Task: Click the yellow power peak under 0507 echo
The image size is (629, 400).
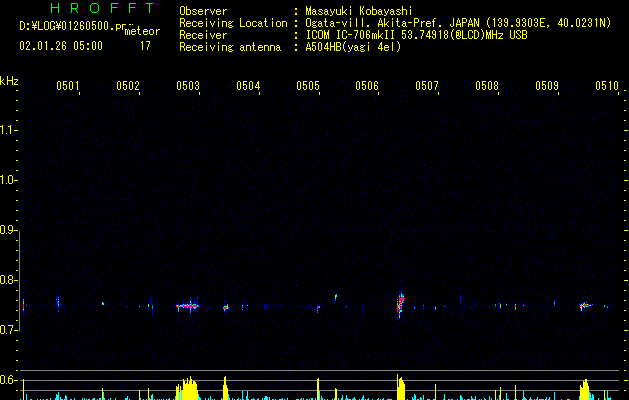Action: click(x=401, y=387)
